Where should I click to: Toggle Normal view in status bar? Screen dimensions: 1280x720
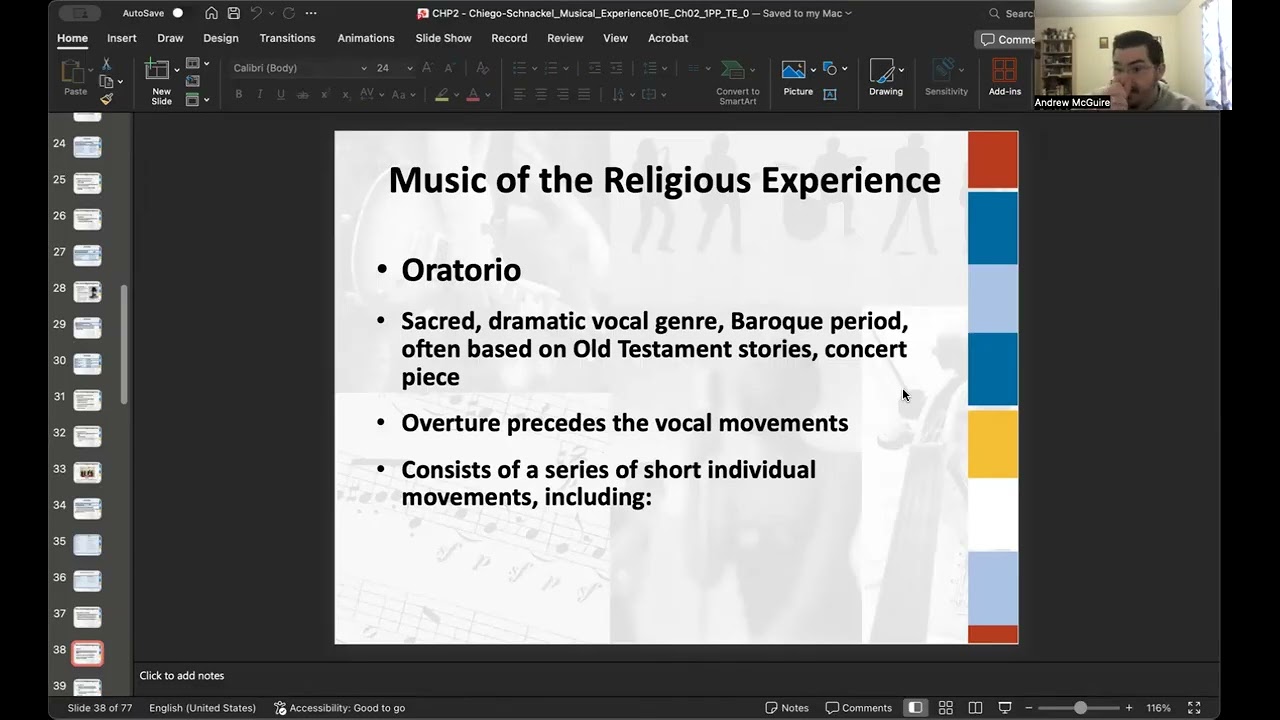(x=915, y=708)
